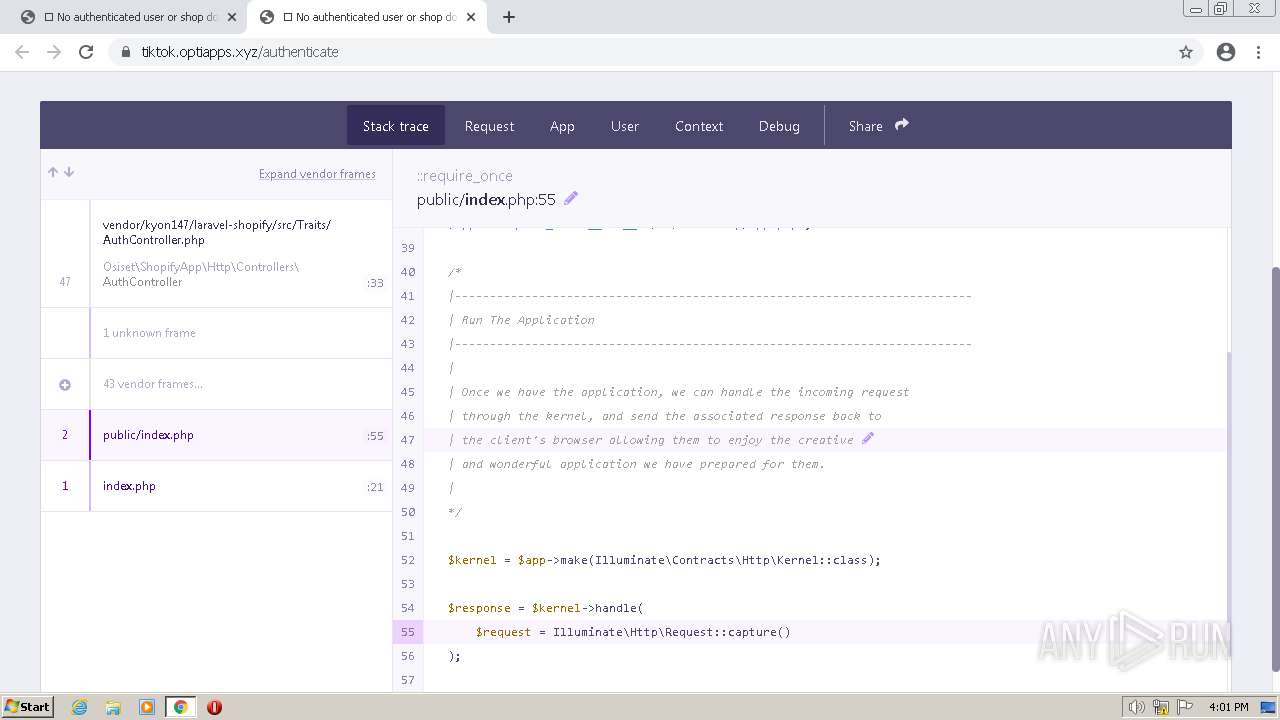Click the pencil icon on line 47
The image size is (1280, 720).
click(868, 438)
